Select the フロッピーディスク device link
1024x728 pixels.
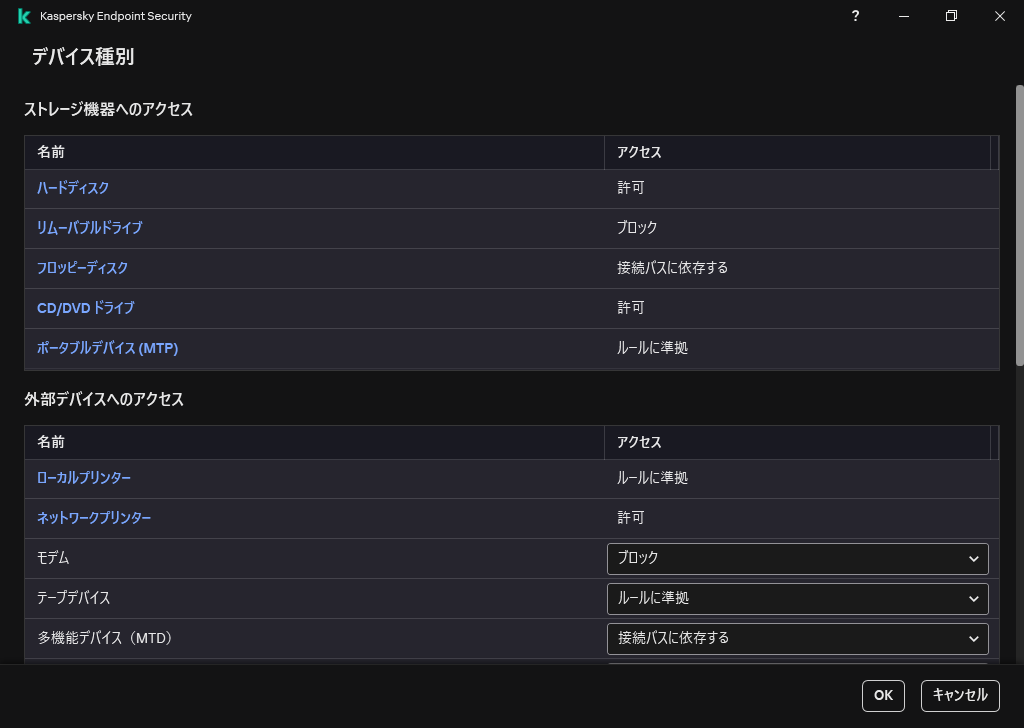pos(82,268)
